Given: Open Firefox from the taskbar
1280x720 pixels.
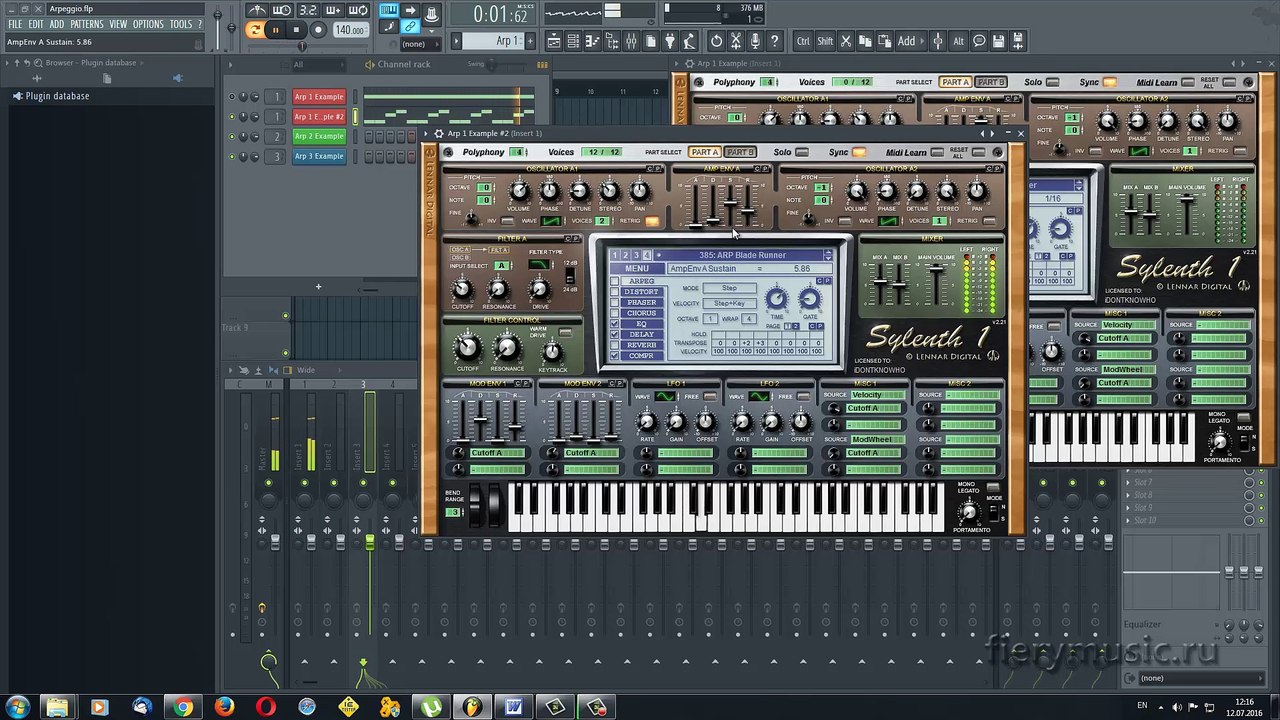Looking at the screenshot, I should [x=224, y=707].
